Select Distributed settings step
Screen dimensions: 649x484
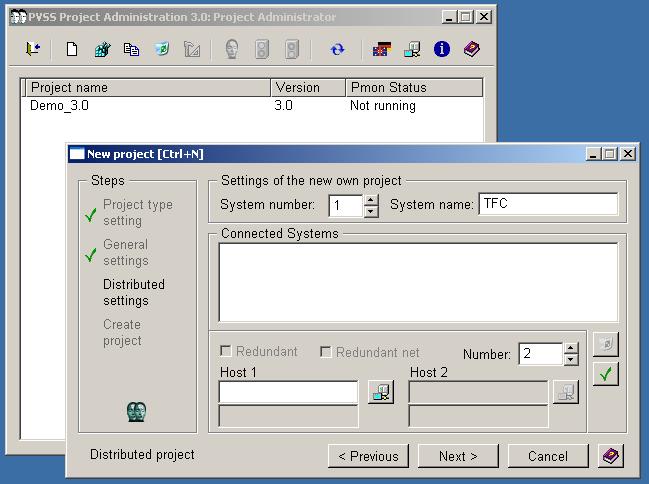[x=134, y=292]
